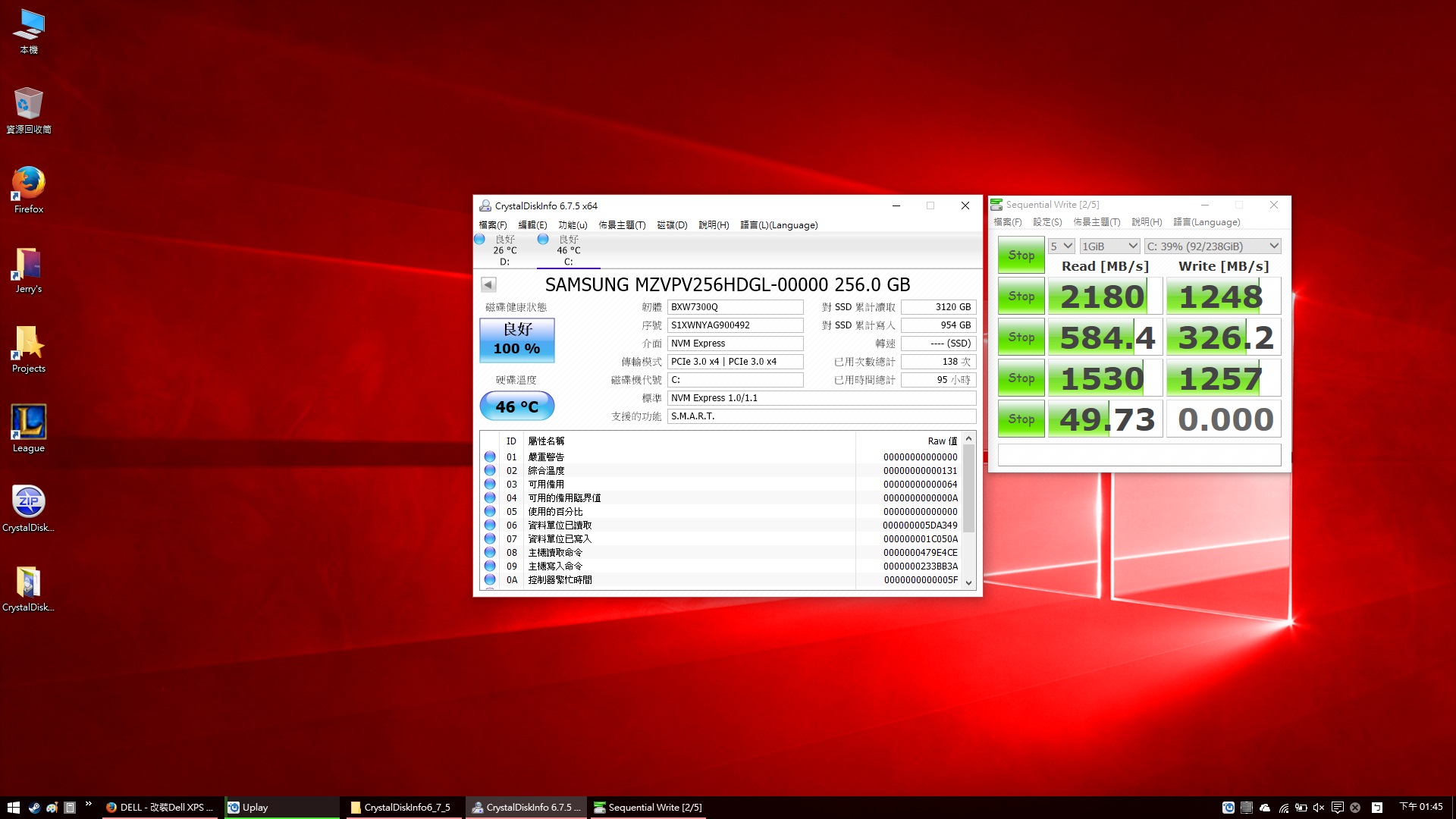
Task: Click the Stop button beside the 49.73 result
Action: coord(1021,419)
